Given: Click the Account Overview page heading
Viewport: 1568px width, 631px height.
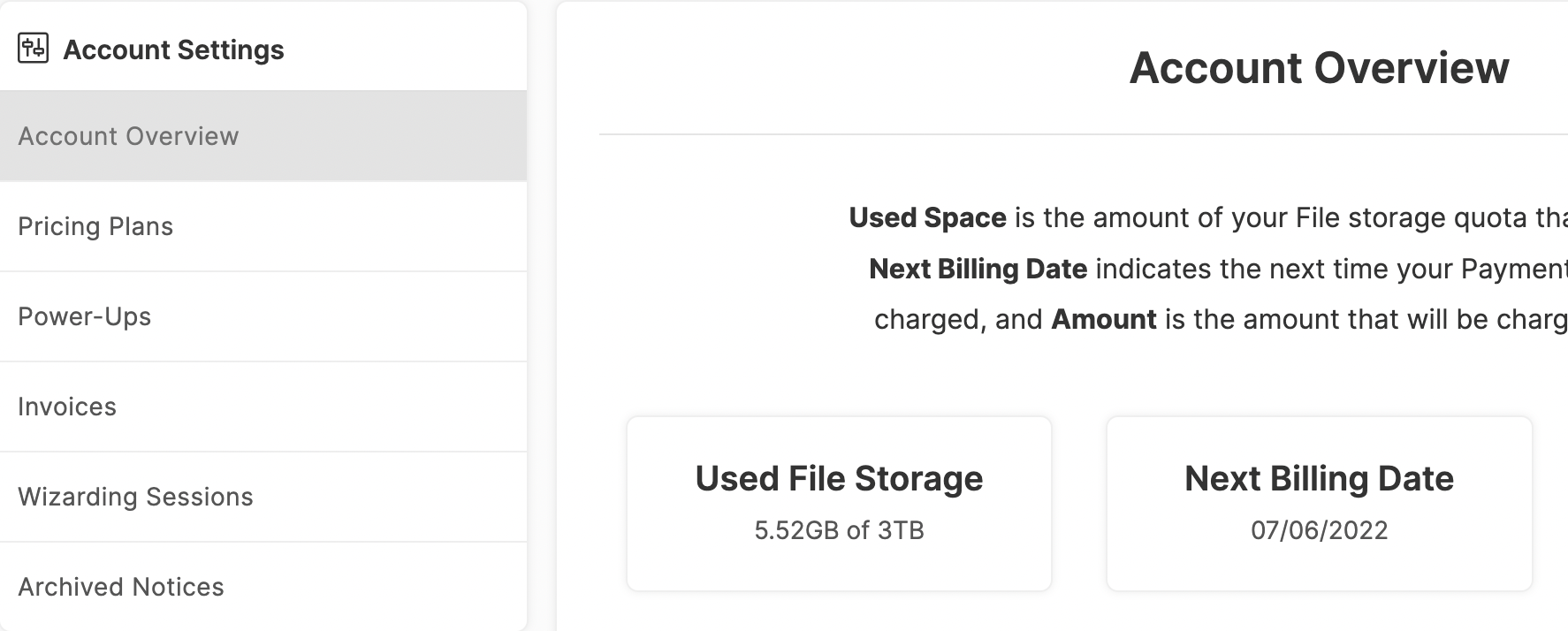Looking at the screenshot, I should [x=1319, y=68].
